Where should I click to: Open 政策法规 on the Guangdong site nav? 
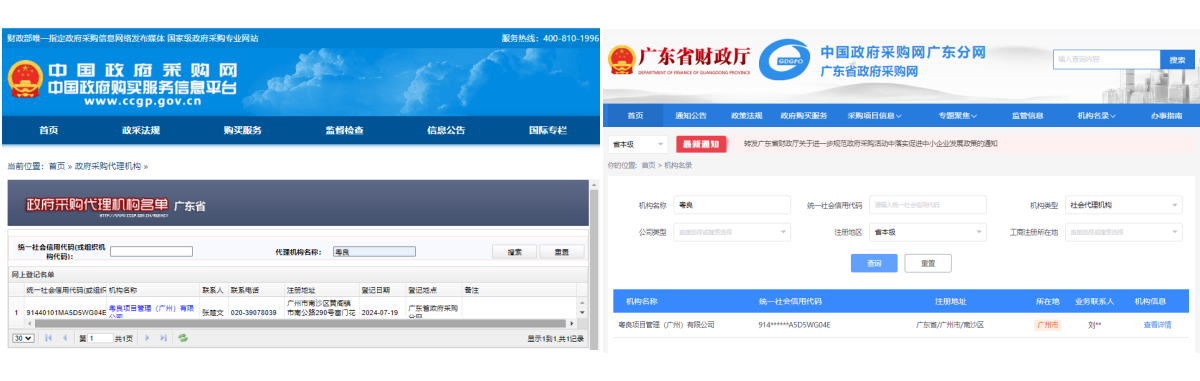point(746,116)
